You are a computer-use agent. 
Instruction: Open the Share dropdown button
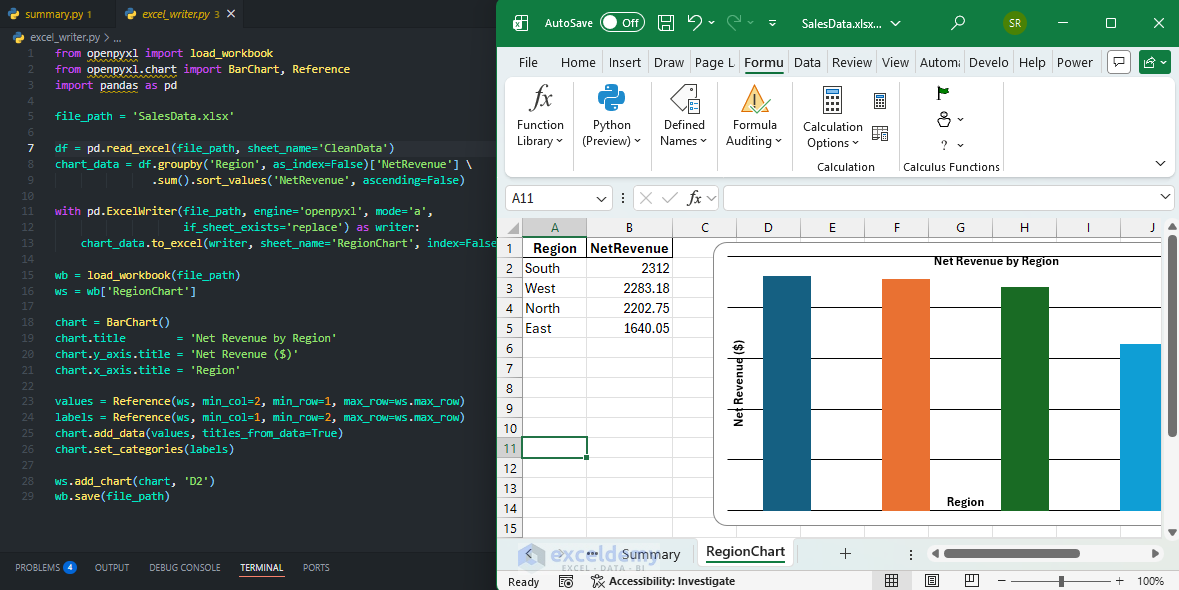pyautogui.click(x=1155, y=62)
